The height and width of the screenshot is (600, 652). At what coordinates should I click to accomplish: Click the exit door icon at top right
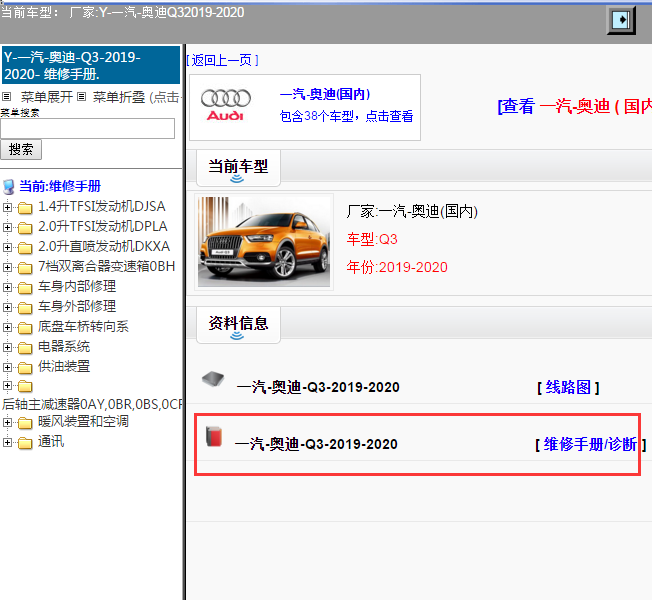[x=621, y=20]
